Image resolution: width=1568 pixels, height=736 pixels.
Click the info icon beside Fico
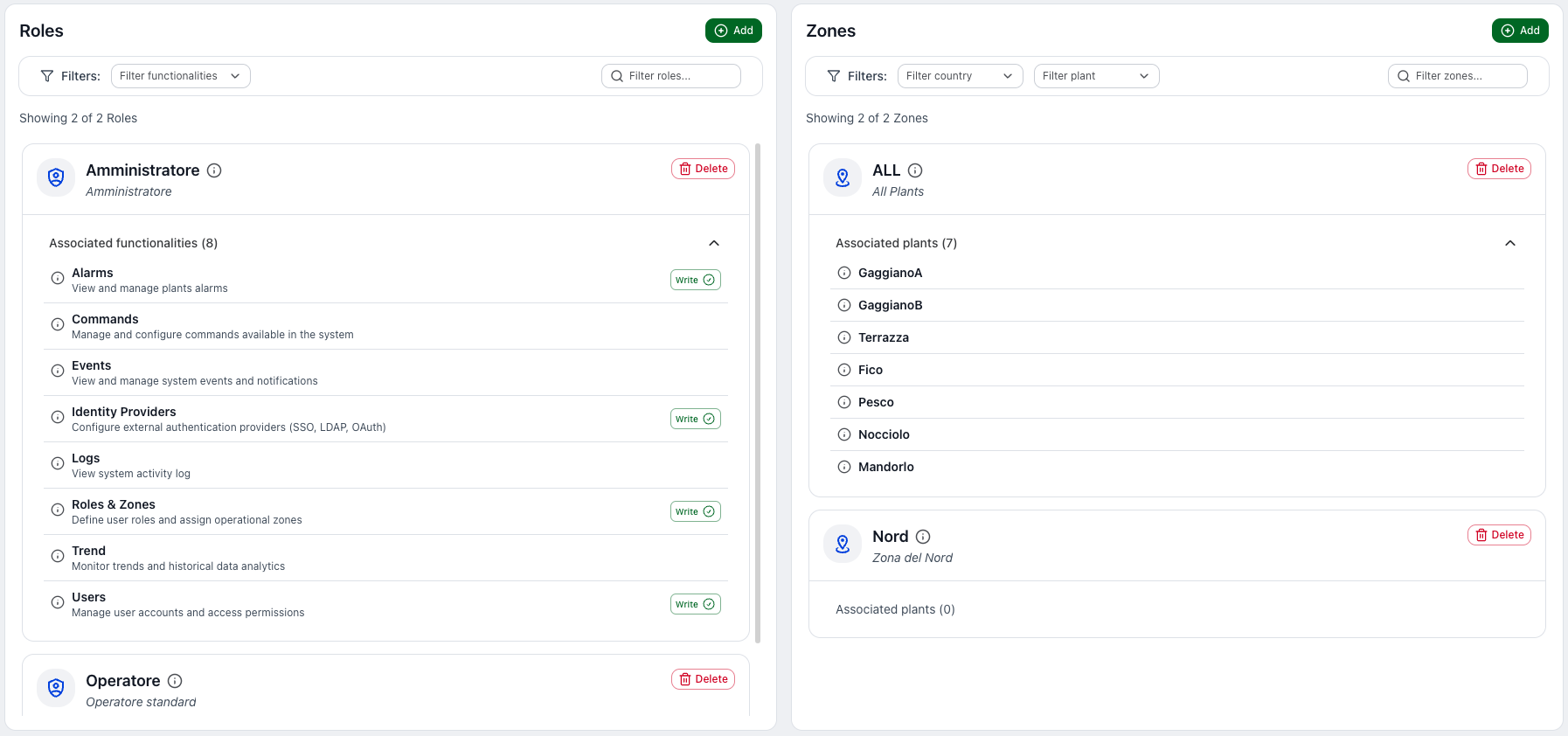[844, 370]
